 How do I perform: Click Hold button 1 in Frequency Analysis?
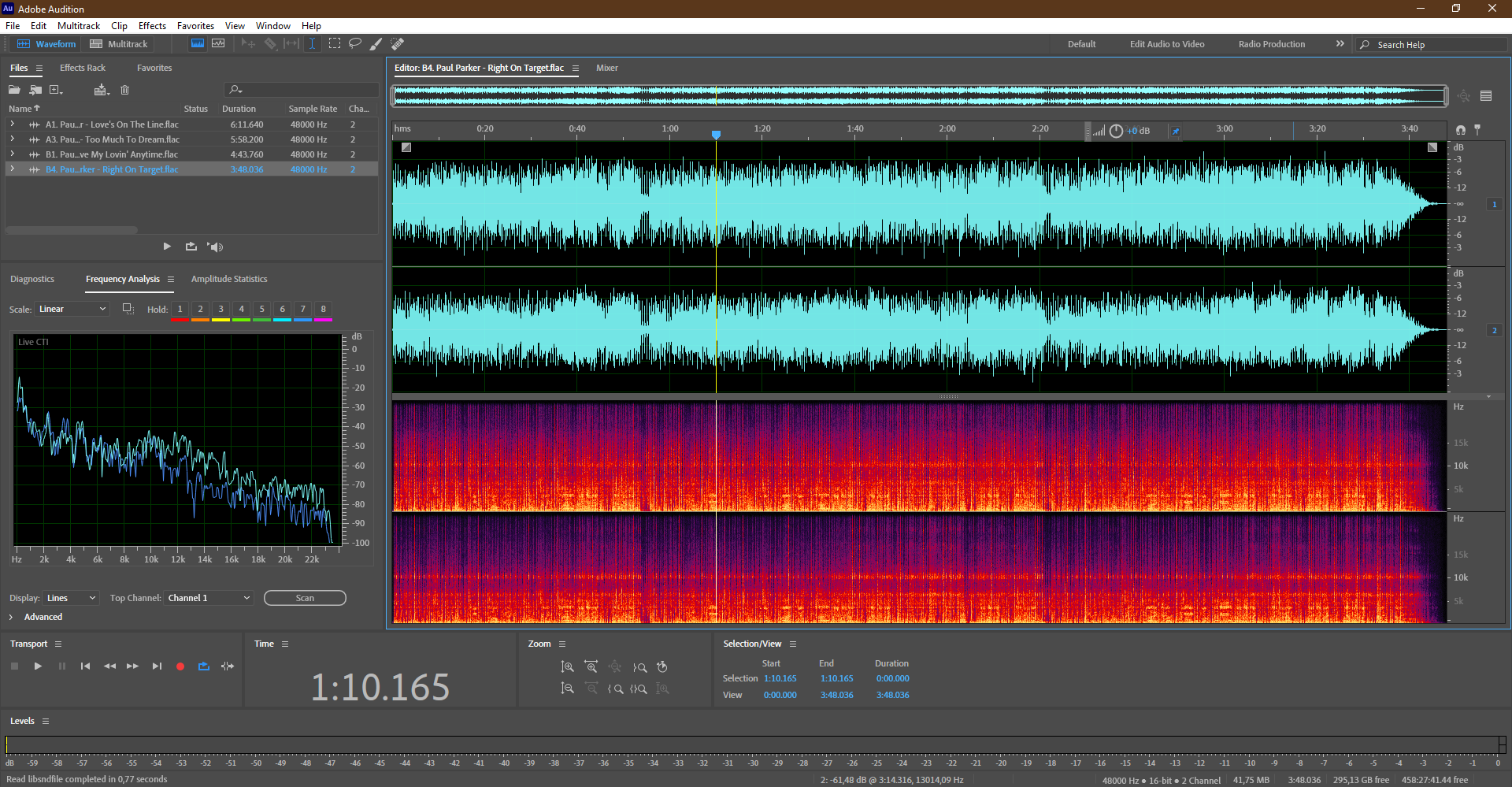(180, 309)
